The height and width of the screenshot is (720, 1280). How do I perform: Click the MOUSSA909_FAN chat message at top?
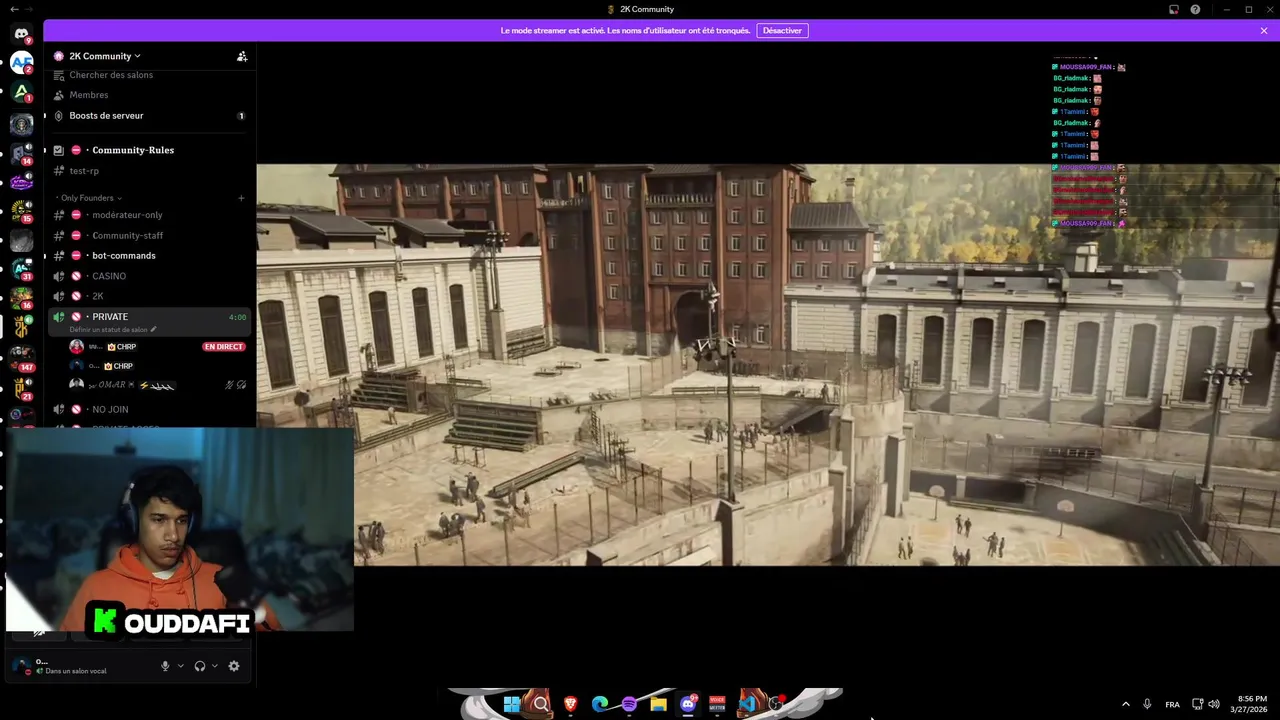(1089, 67)
